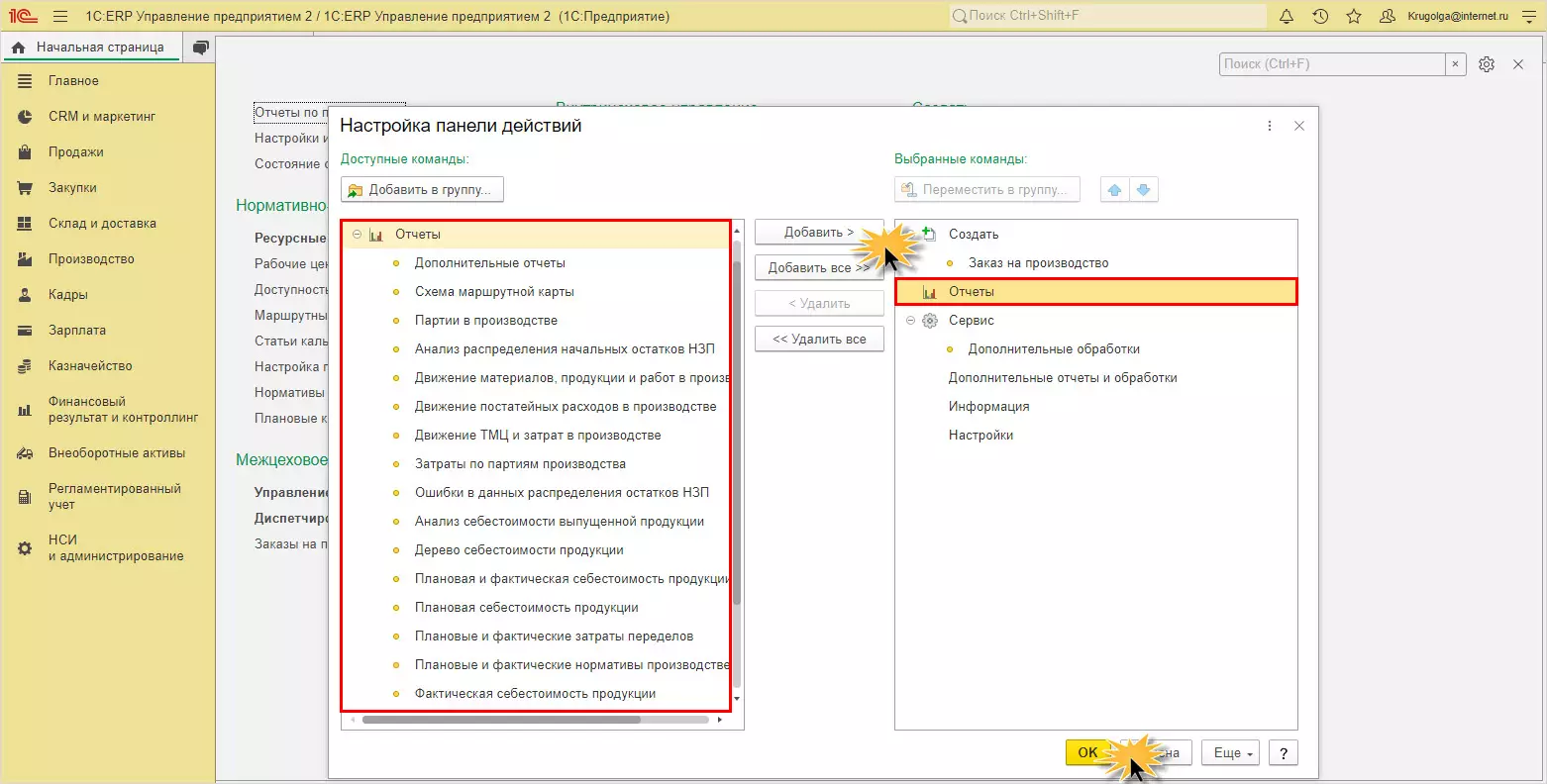
Task: Select Анализ себестоимости выпущенной продукции command
Action: (x=560, y=522)
